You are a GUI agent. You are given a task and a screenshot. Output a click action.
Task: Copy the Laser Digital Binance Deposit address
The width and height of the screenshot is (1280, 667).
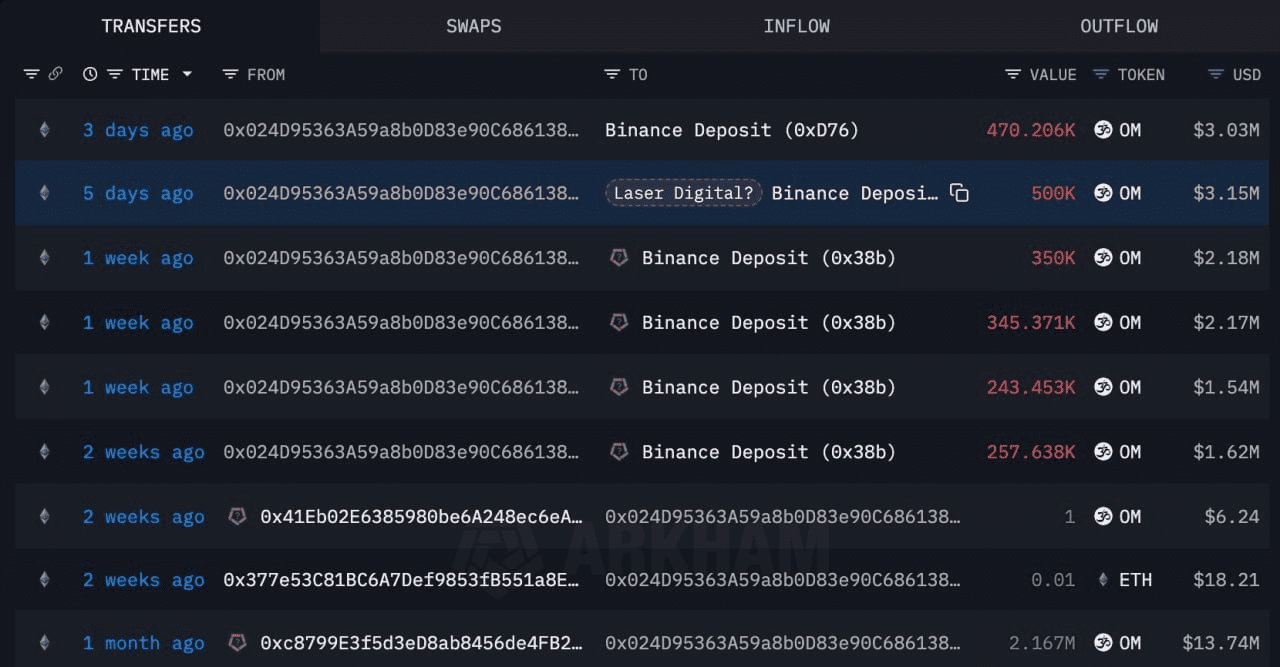(959, 193)
